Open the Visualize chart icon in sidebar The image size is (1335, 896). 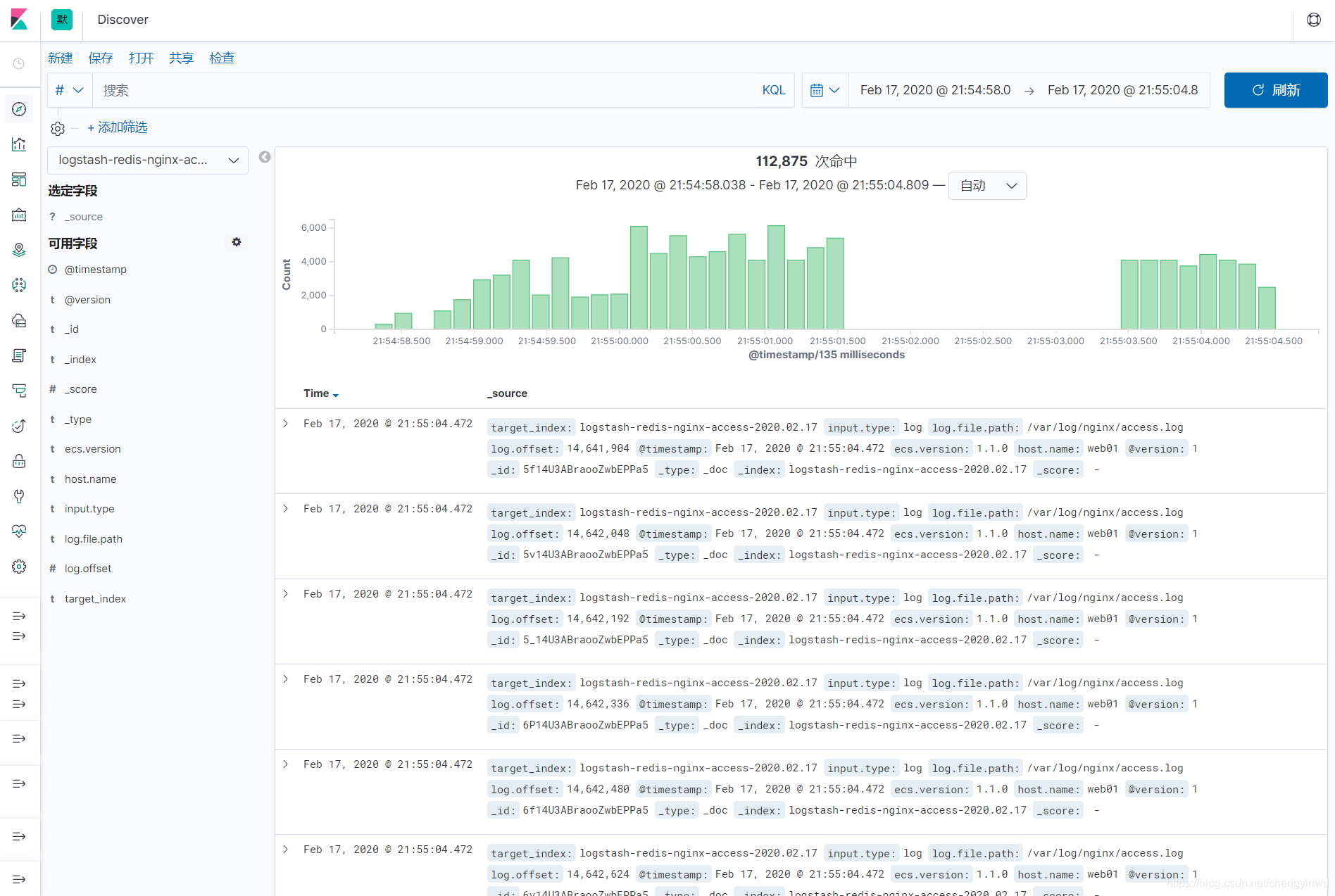[x=19, y=144]
